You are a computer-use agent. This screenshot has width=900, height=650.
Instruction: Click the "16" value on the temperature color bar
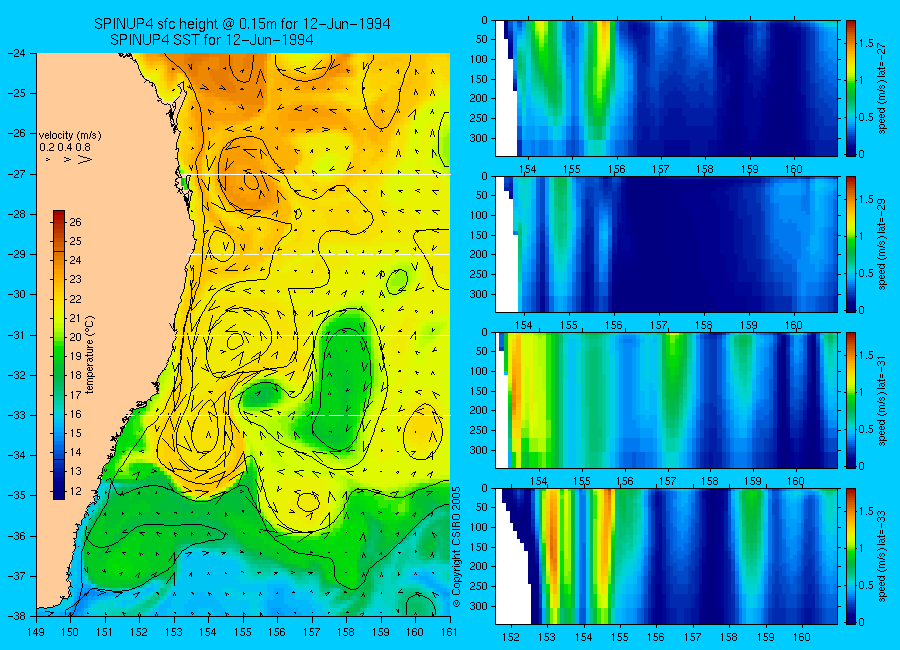click(x=75, y=414)
